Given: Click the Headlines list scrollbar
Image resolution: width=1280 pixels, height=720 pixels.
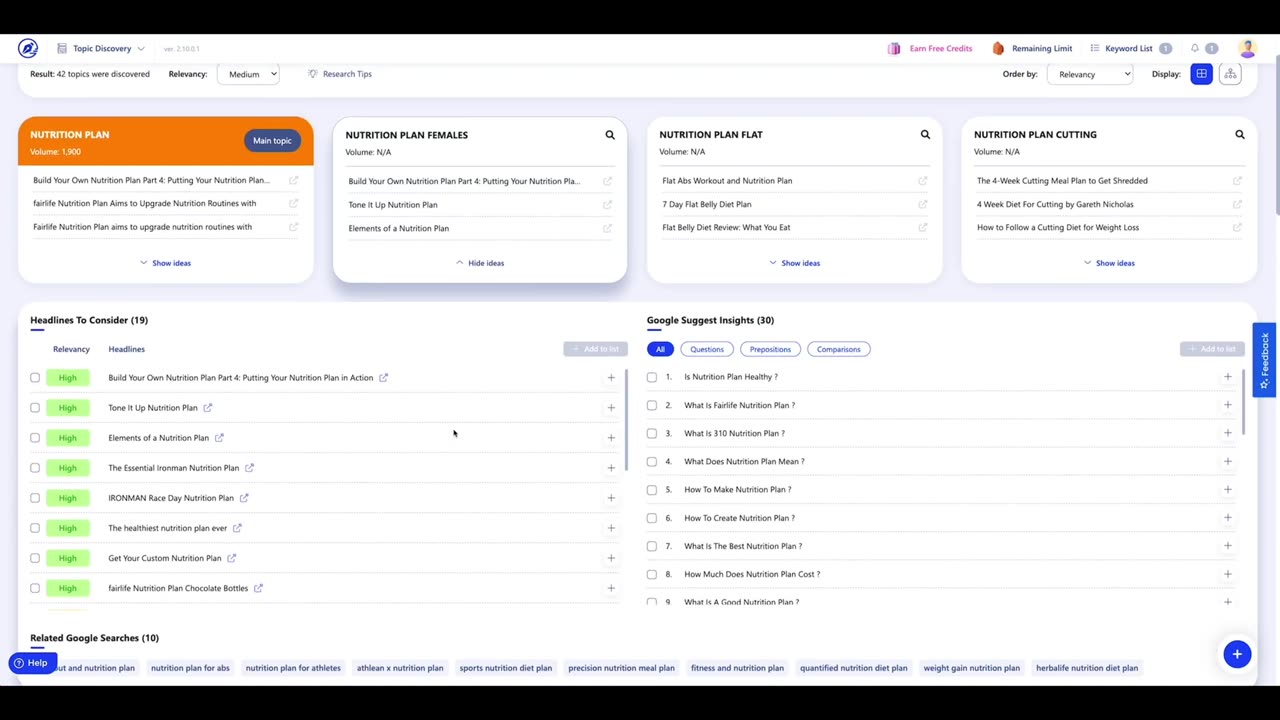Looking at the screenshot, I should (x=626, y=420).
